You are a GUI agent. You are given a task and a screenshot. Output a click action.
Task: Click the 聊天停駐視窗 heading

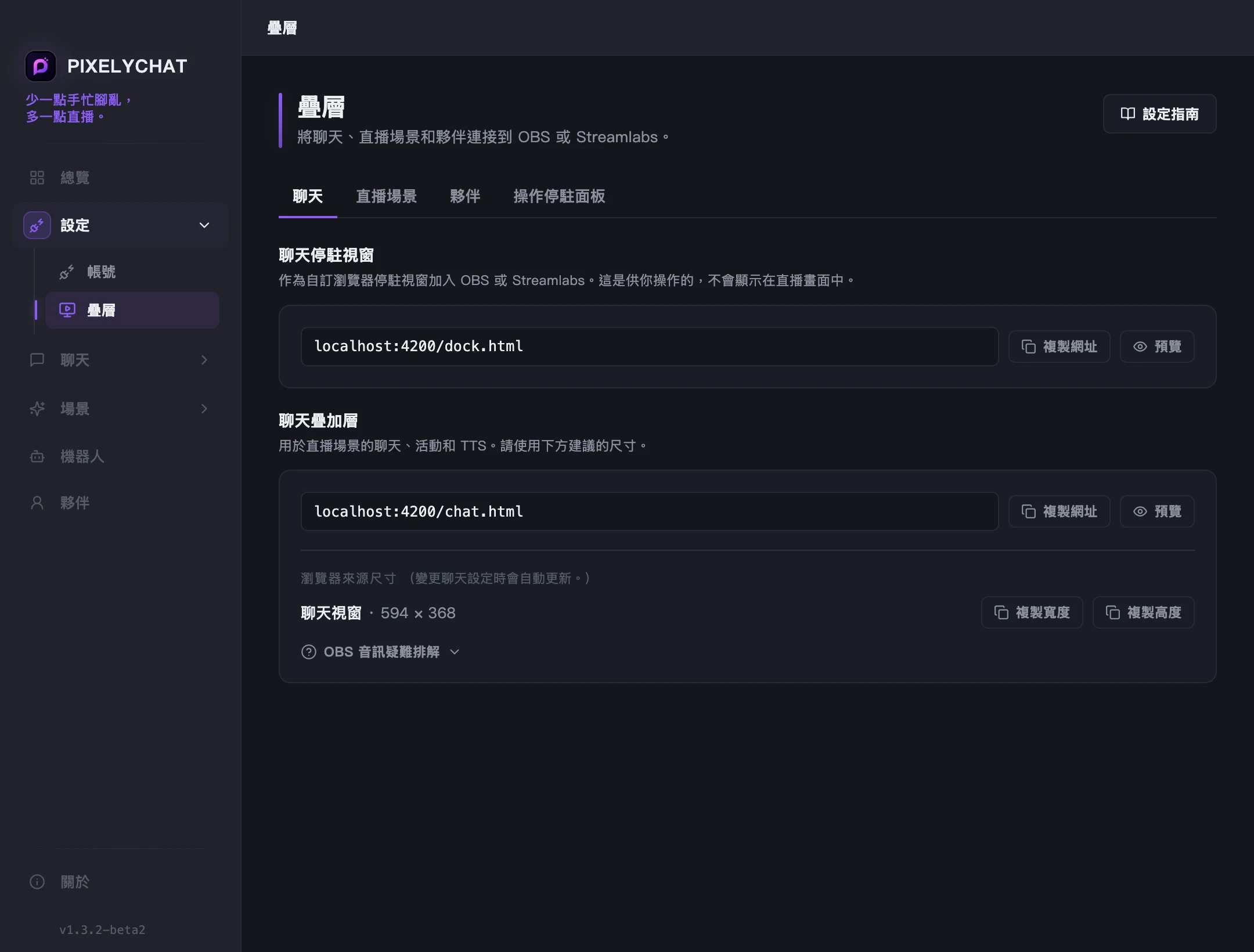coord(326,255)
